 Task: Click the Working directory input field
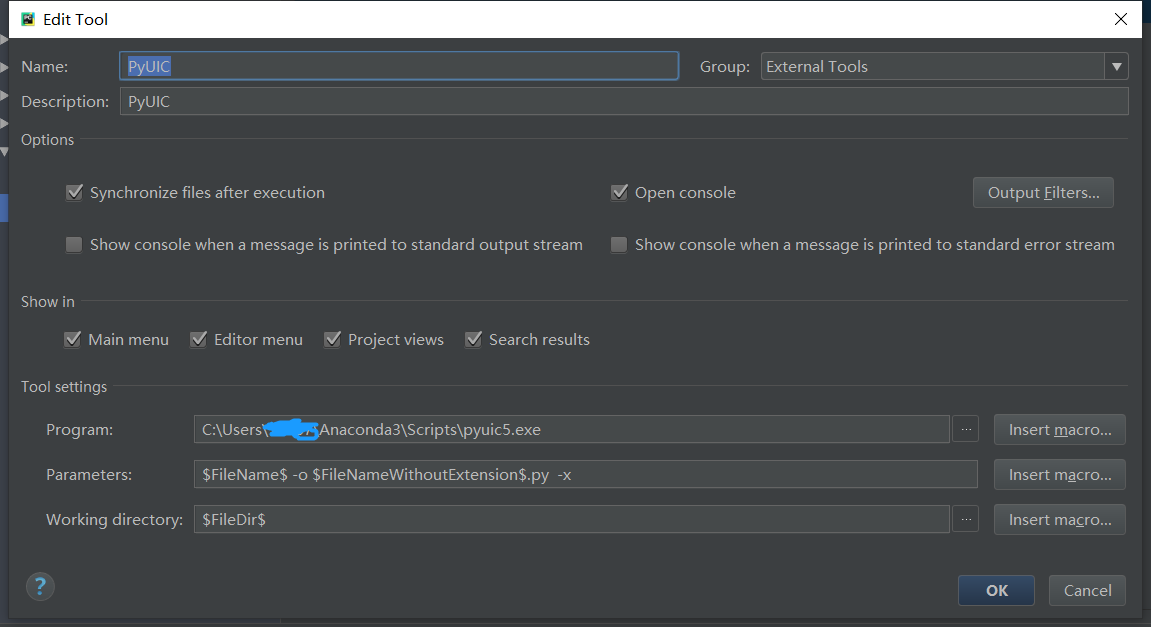click(572, 520)
